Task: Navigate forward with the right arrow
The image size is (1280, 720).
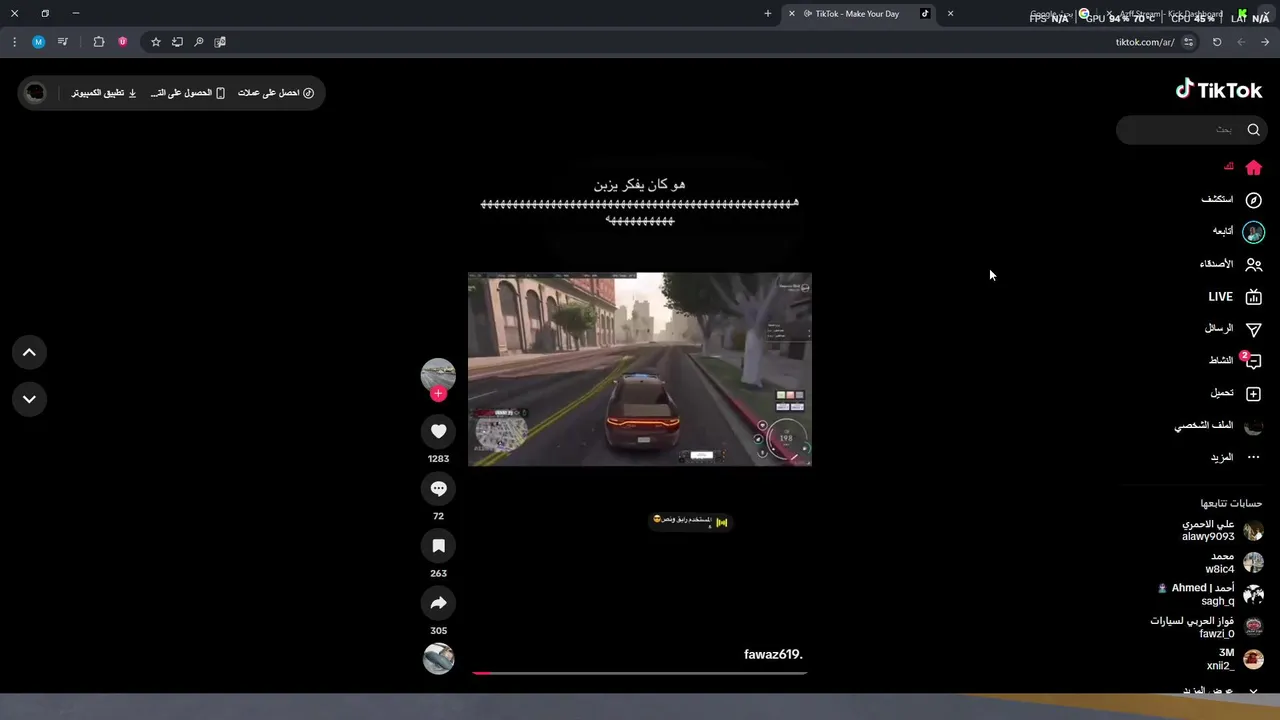Action: pos(1265,42)
